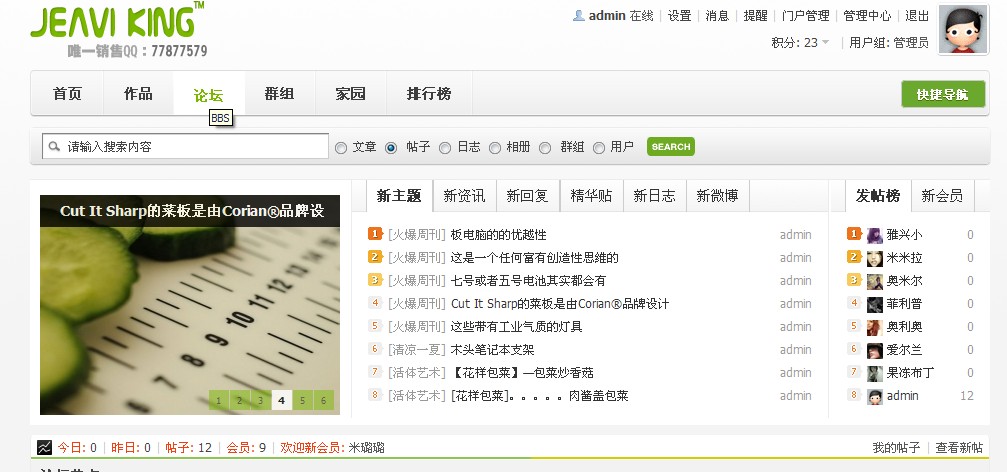The image size is (1007, 472).
Task: Click rank 3 badge for 七号或者五号电池 topic
Action: (375, 280)
